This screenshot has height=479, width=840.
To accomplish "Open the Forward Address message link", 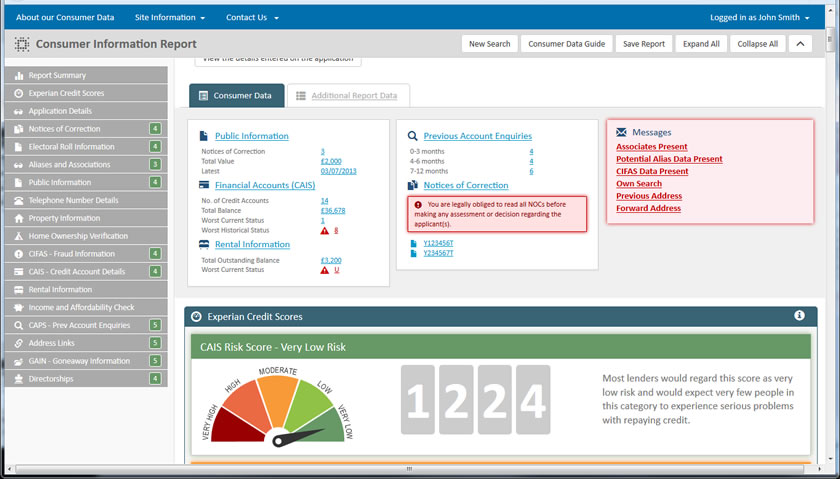I will tap(648, 208).
